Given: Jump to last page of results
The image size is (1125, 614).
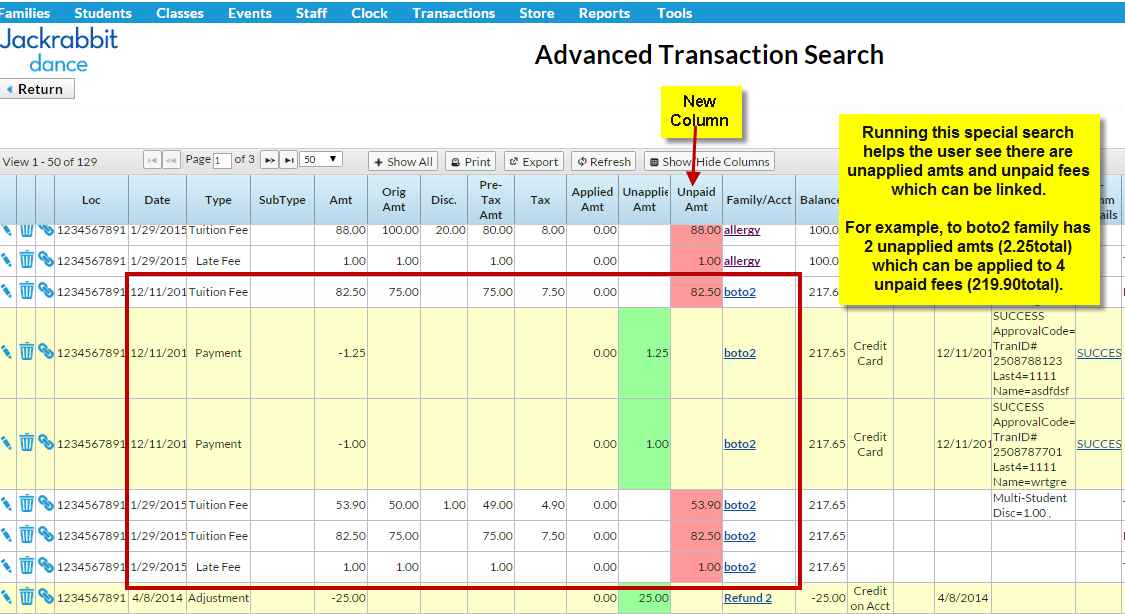Looking at the screenshot, I should pos(288,160).
